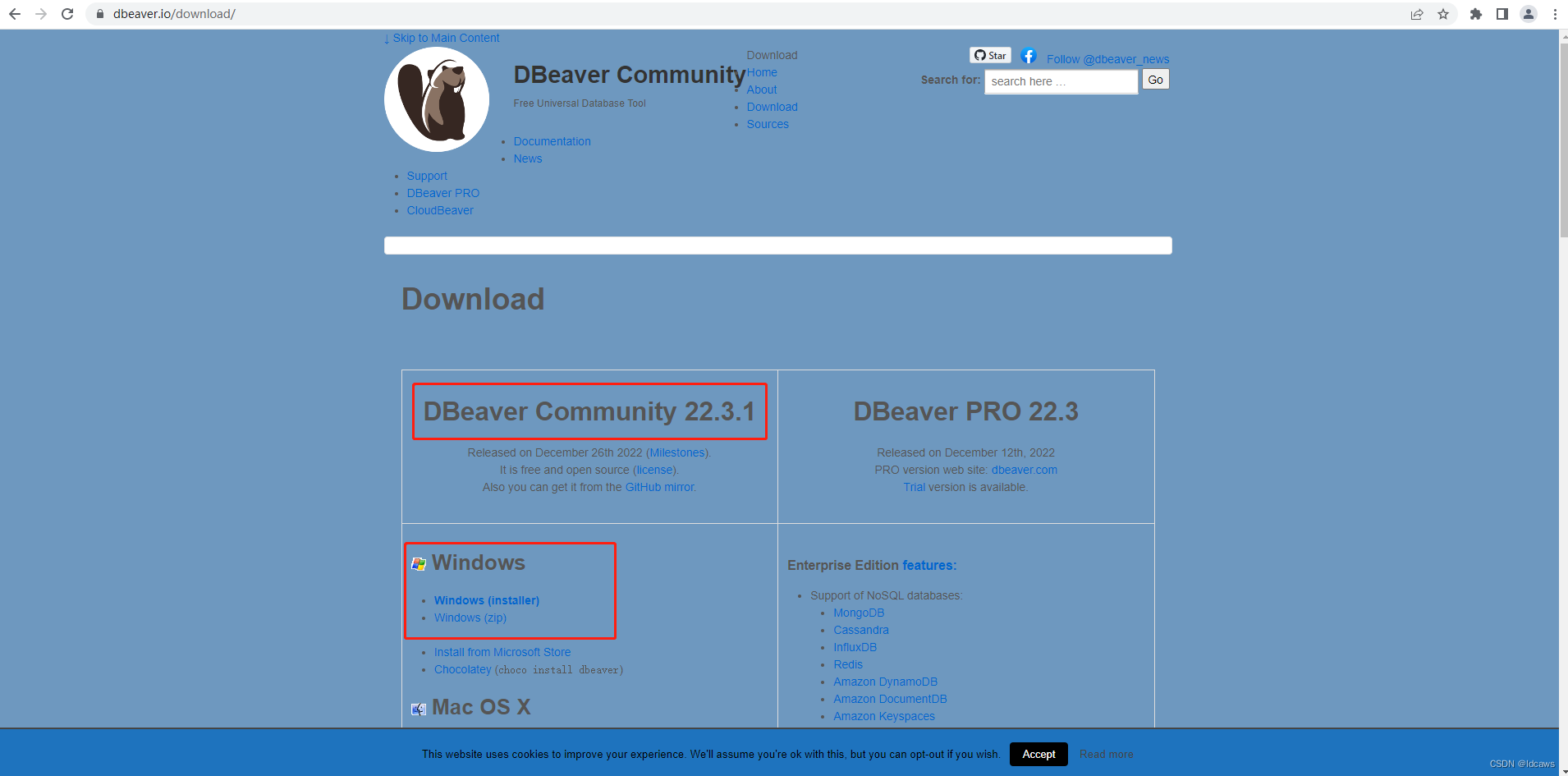
Task: Click the DBeaver Community 22.3.1 heading
Action: point(589,411)
